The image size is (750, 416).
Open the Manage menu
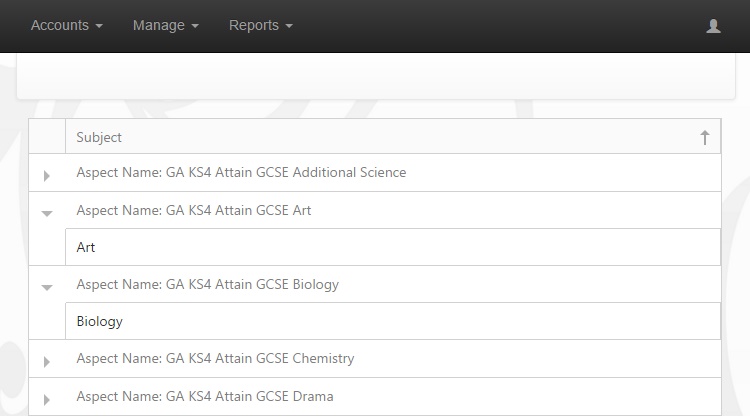[x=165, y=25]
